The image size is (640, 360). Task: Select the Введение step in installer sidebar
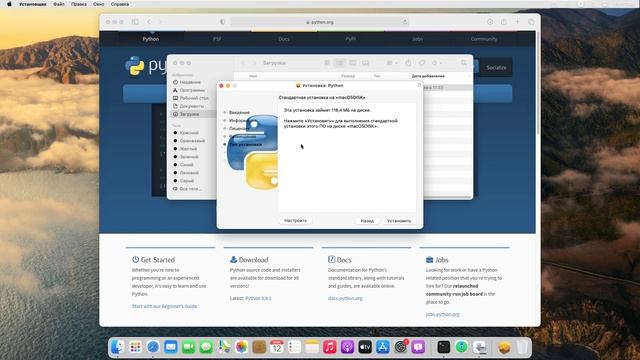pos(239,112)
